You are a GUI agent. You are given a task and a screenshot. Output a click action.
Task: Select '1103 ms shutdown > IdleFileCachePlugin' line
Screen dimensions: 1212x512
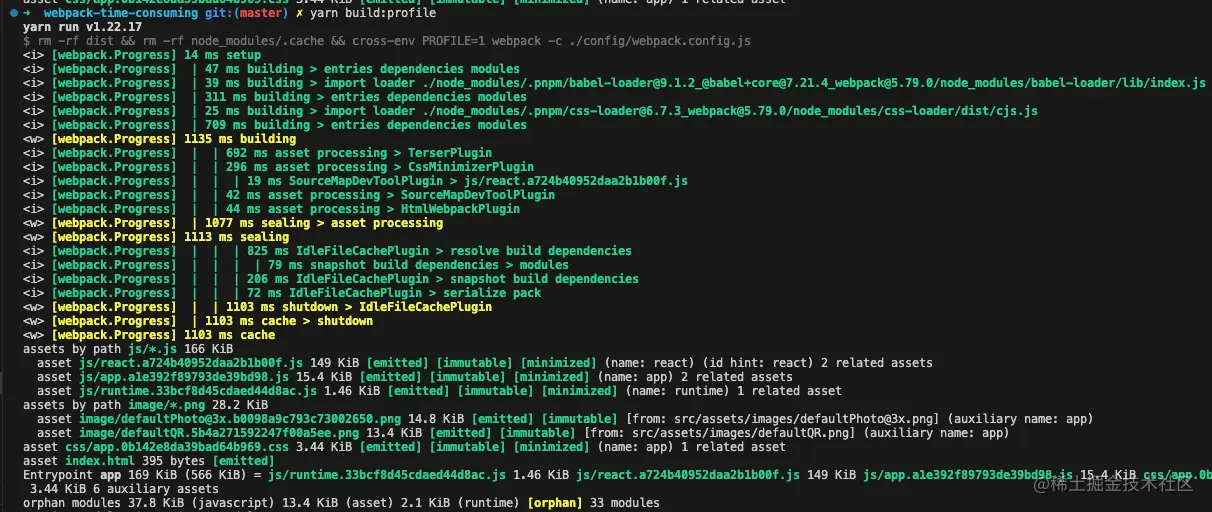359,307
